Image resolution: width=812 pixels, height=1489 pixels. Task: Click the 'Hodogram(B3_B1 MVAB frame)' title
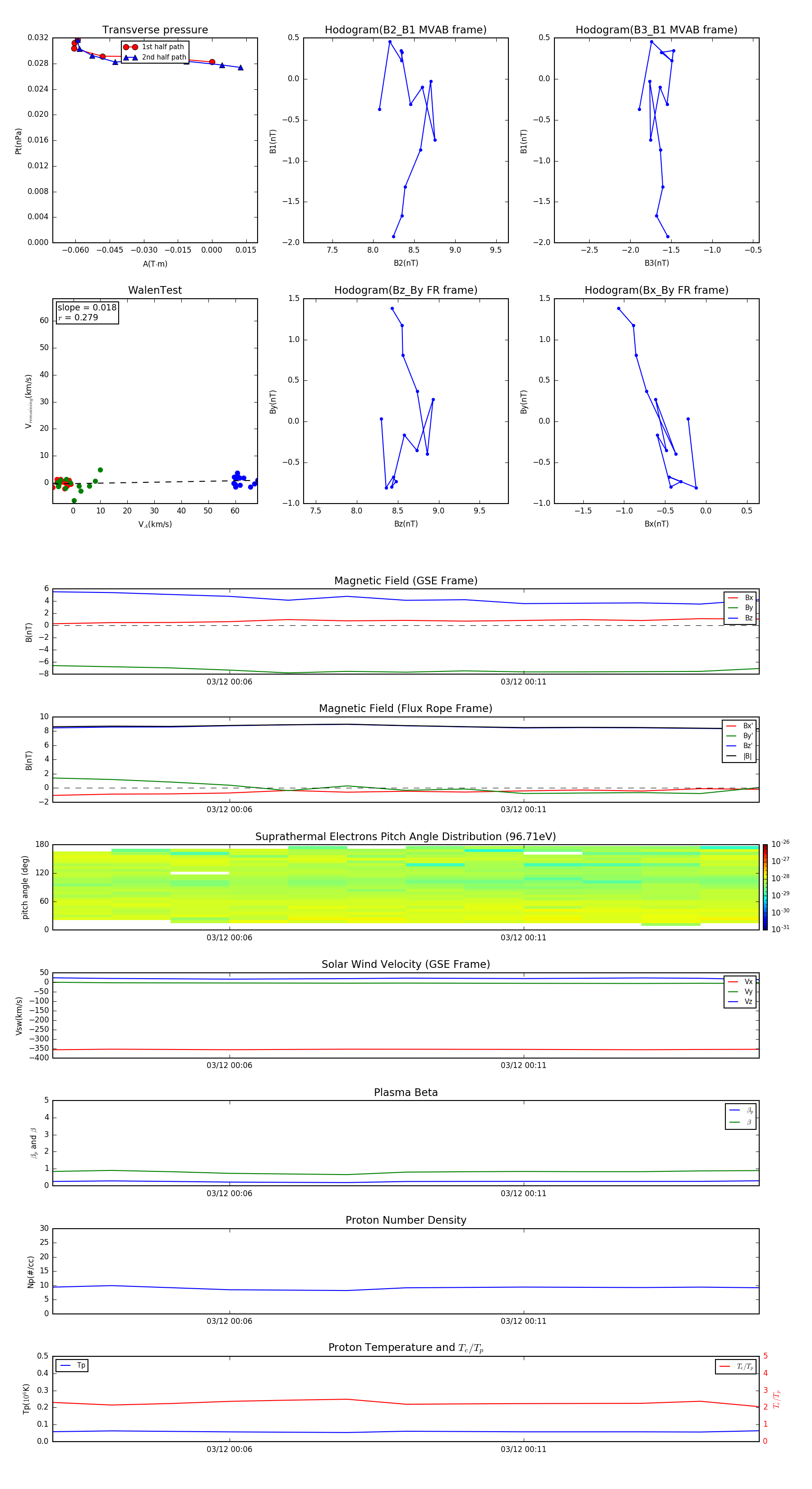click(656, 29)
